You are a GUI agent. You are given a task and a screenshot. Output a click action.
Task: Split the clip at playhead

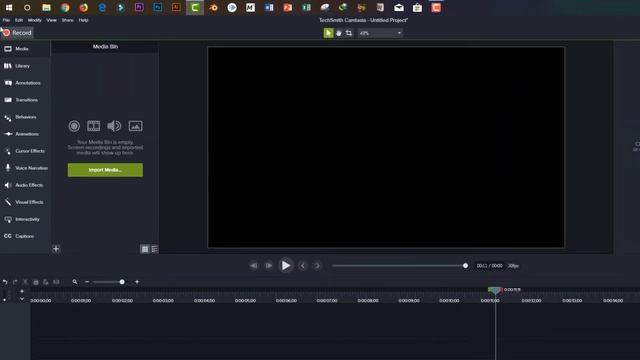tap(56, 282)
